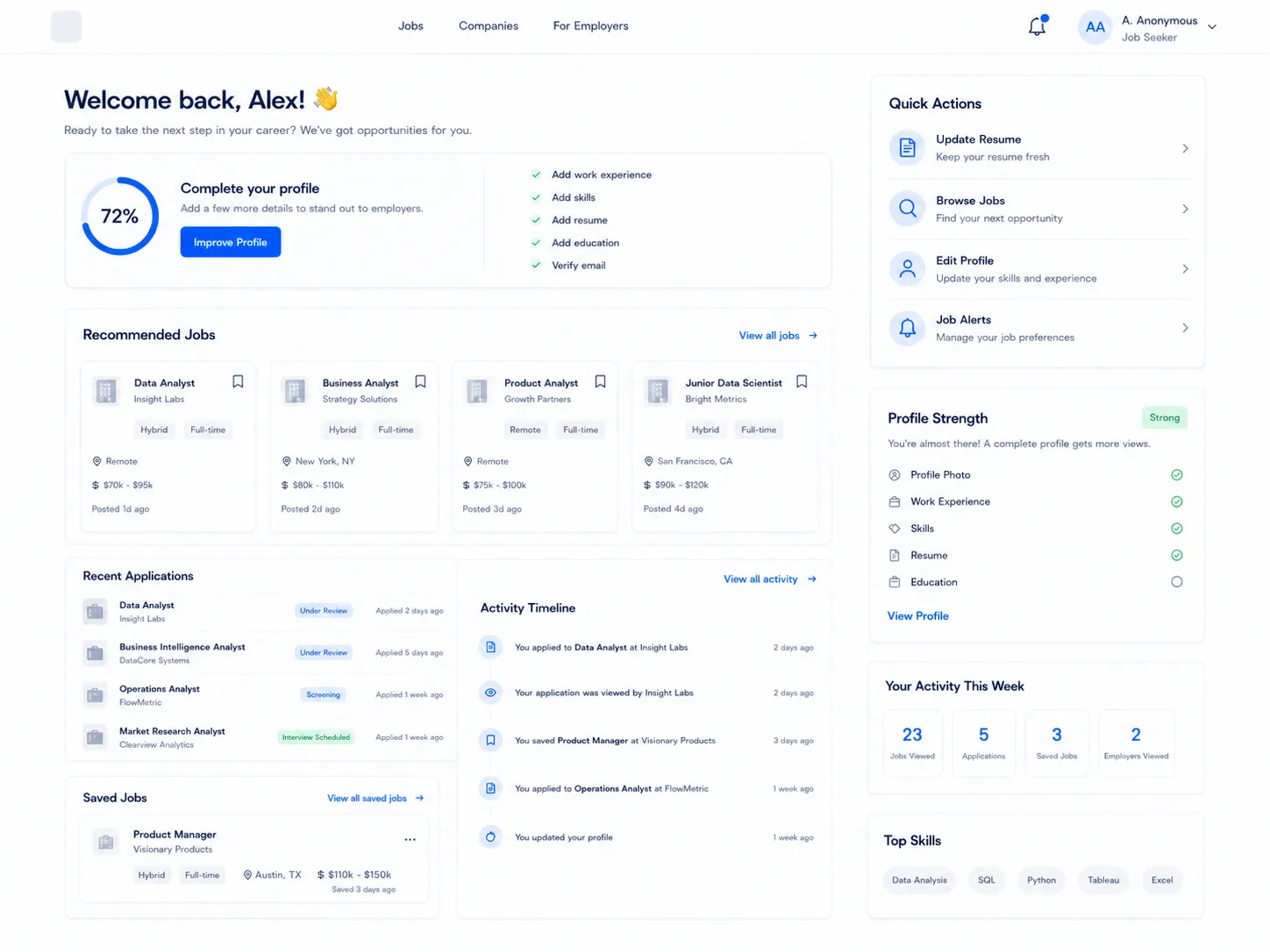Open the Jobs navigation item
The image size is (1270, 952).
coord(410,26)
